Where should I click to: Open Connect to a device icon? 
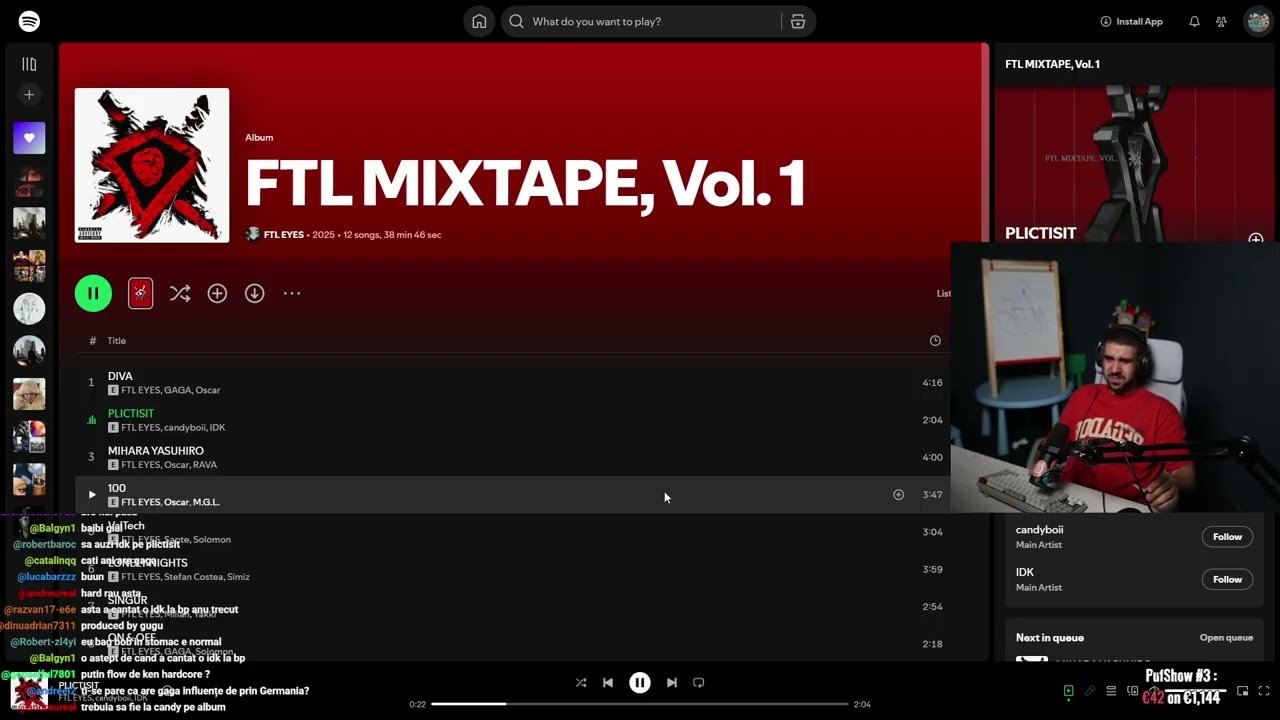1132,691
